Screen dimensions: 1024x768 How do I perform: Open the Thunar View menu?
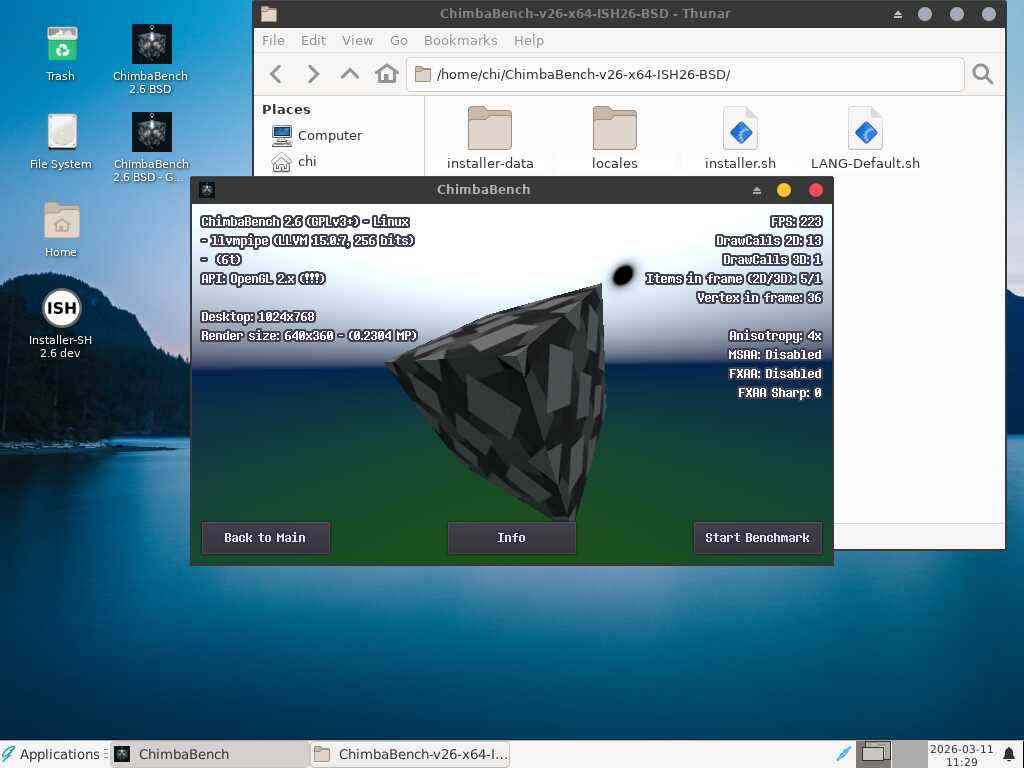pyautogui.click(x=357, y=40)
